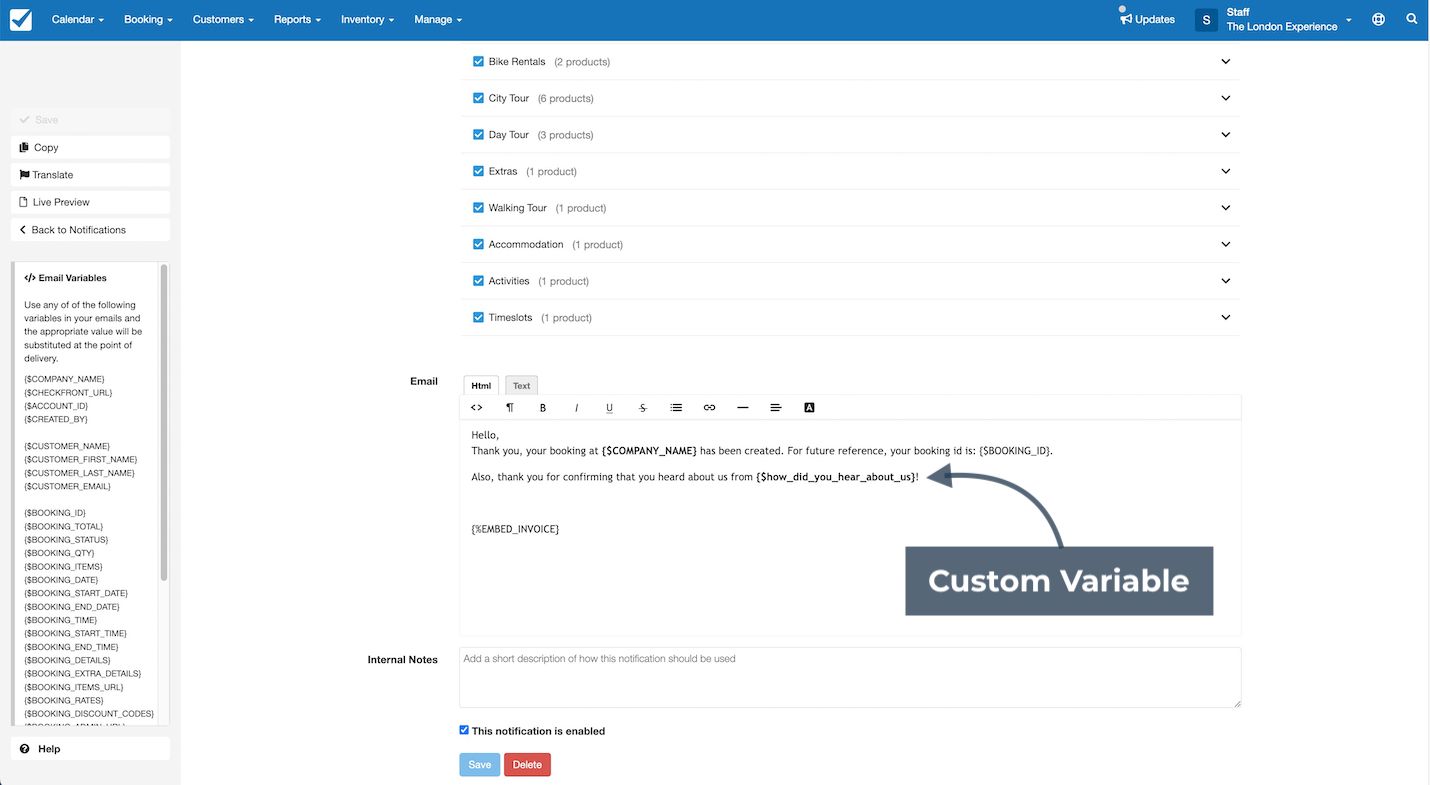Apply underline formatting in editor
Viewport: 1430px width, 785px height.
click(x=609, y=408)
